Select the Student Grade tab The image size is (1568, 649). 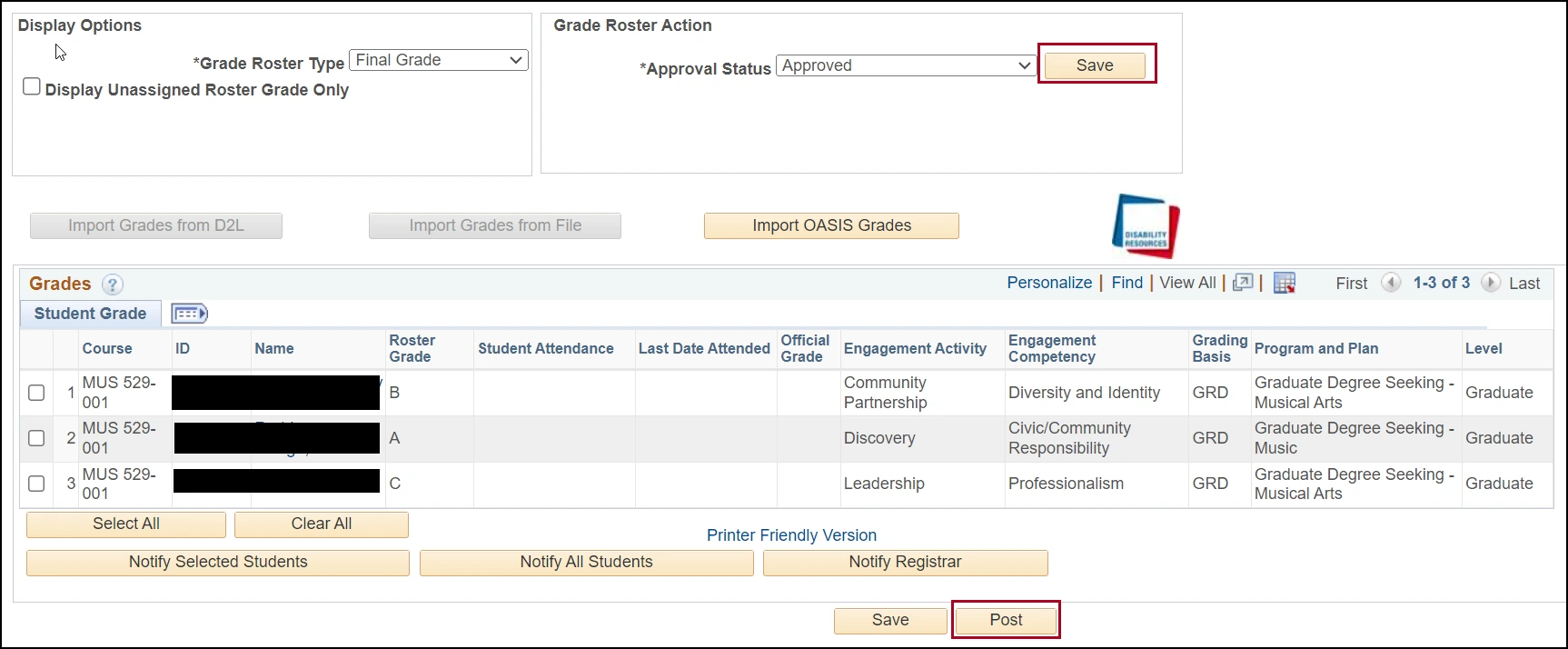(90, 314)
